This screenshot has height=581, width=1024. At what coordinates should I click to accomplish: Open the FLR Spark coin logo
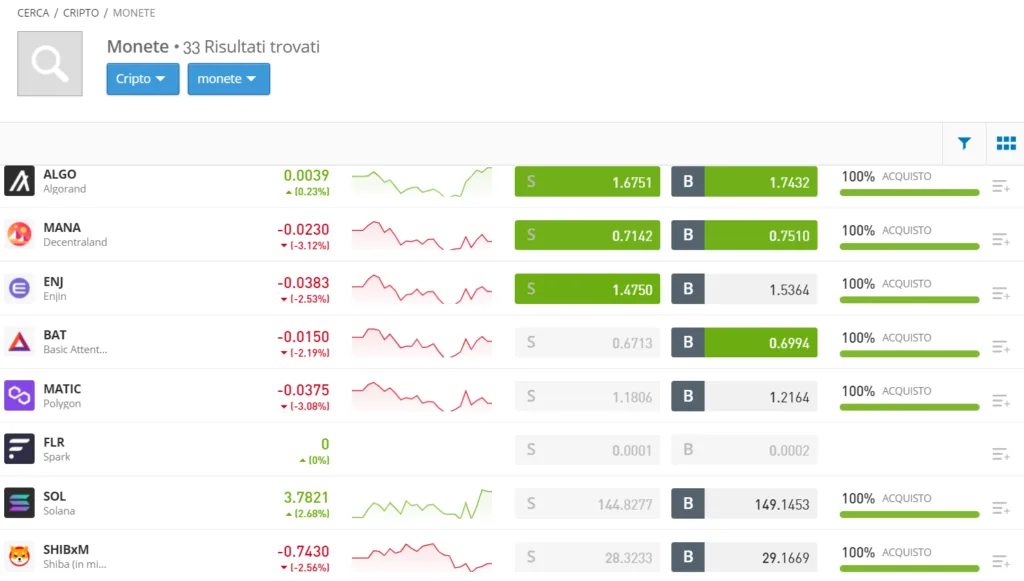[x=20, y=449]
